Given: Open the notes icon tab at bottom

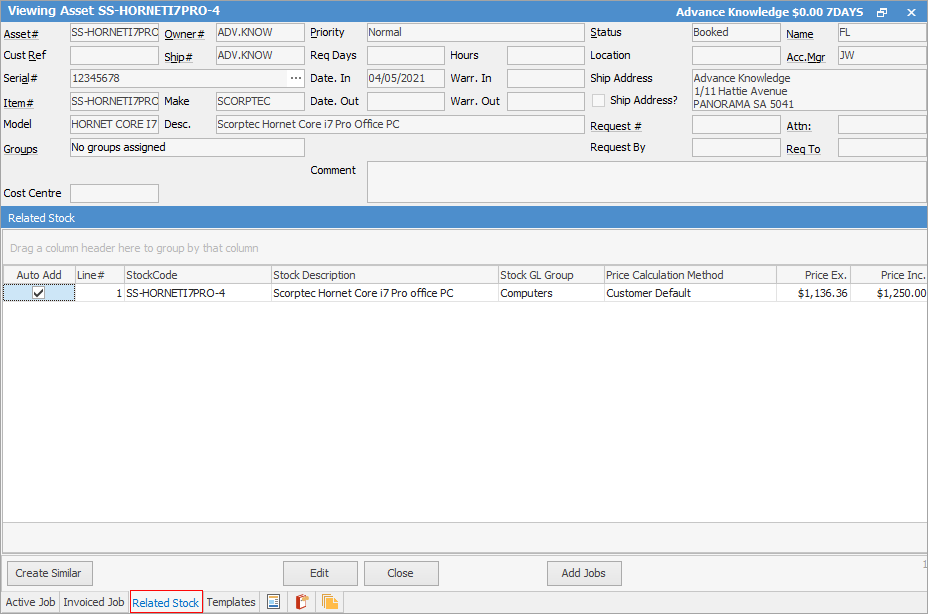Looking at the screenshot, I should pos(273,602).
